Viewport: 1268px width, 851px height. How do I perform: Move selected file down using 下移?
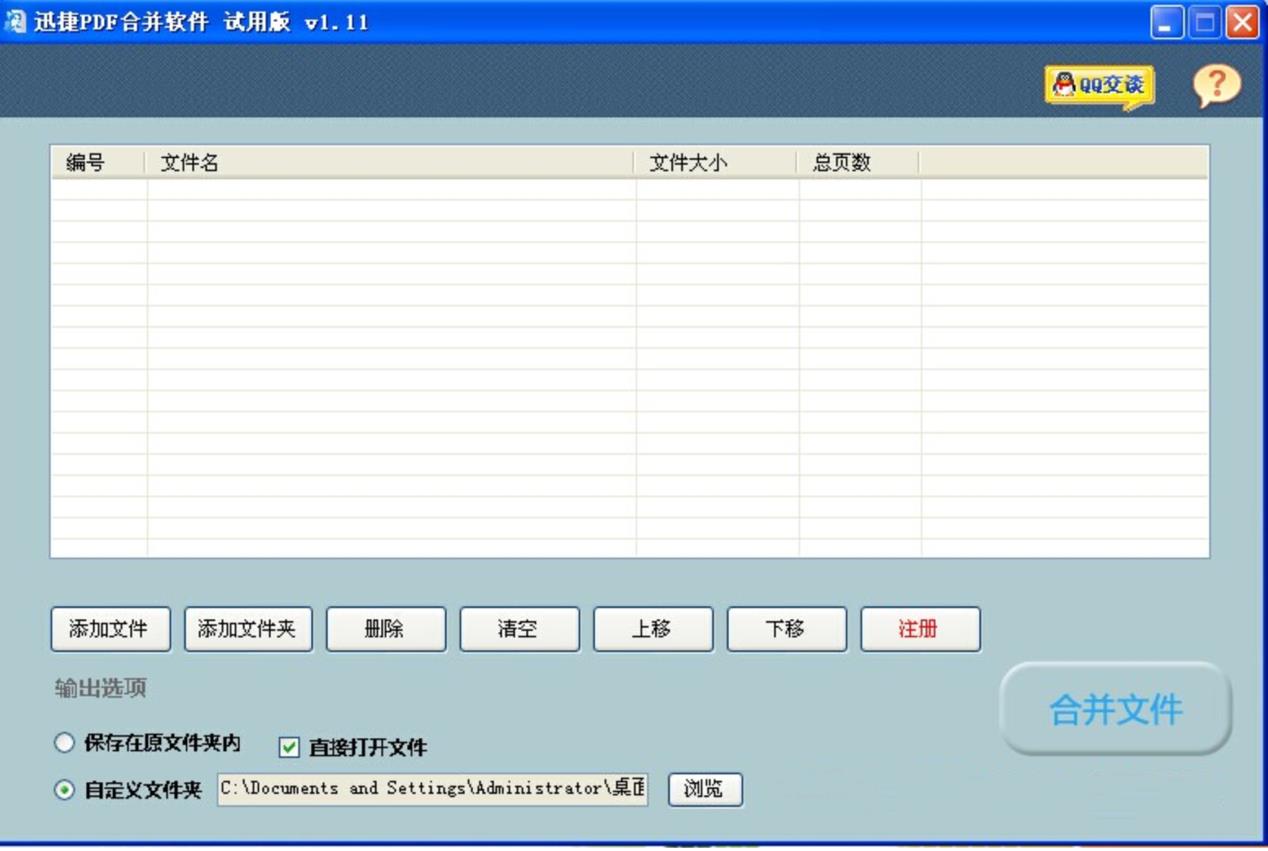tap(786, 629)
